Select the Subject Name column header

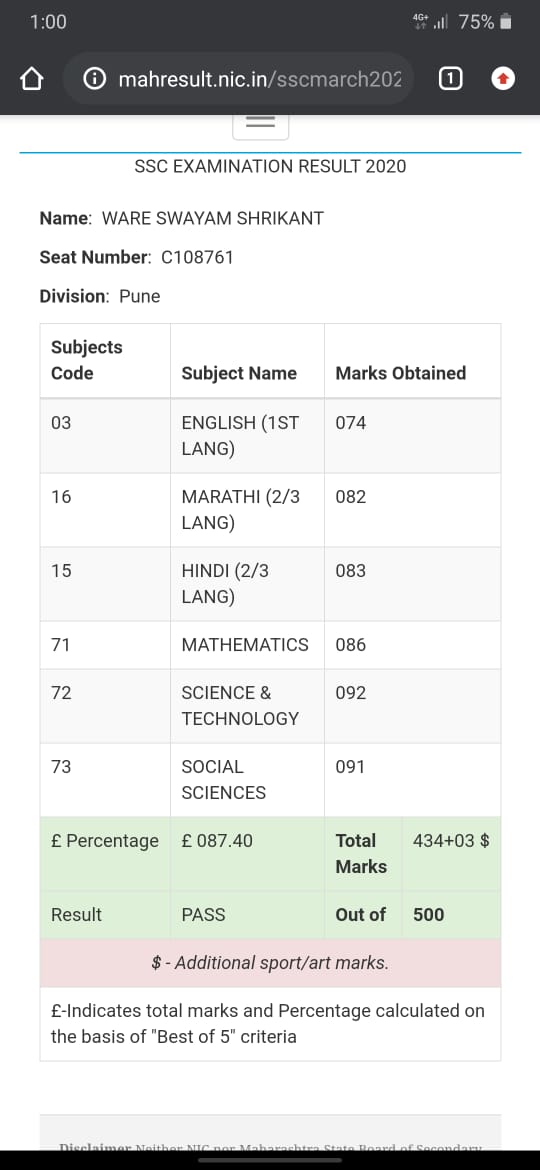coord(248,360)
